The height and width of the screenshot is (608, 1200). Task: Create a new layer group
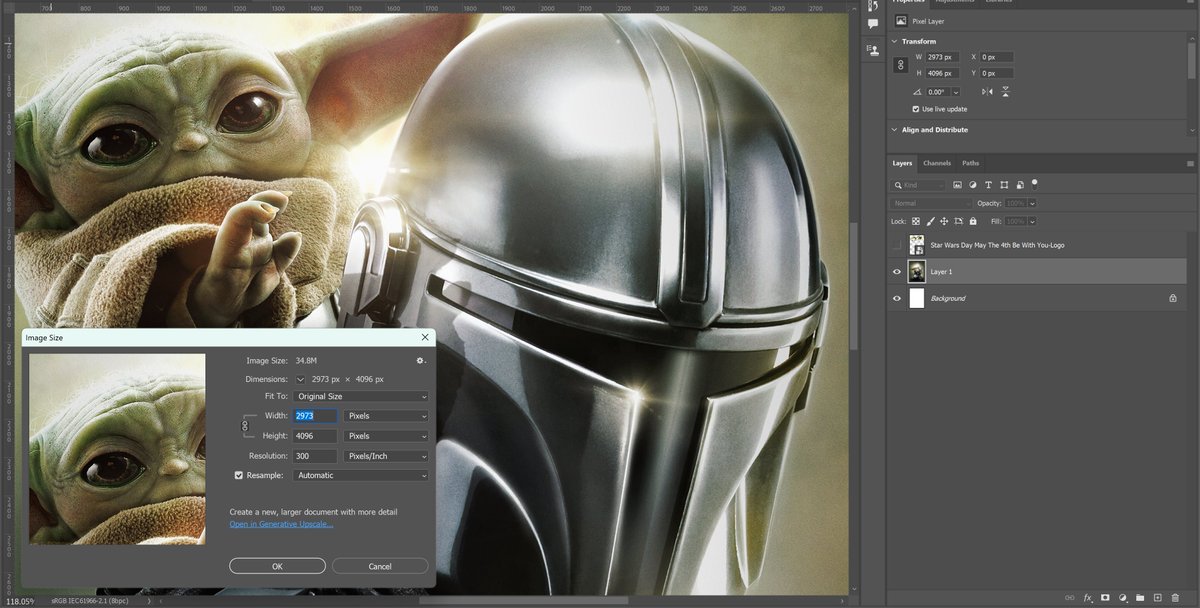click(1139, 597)
